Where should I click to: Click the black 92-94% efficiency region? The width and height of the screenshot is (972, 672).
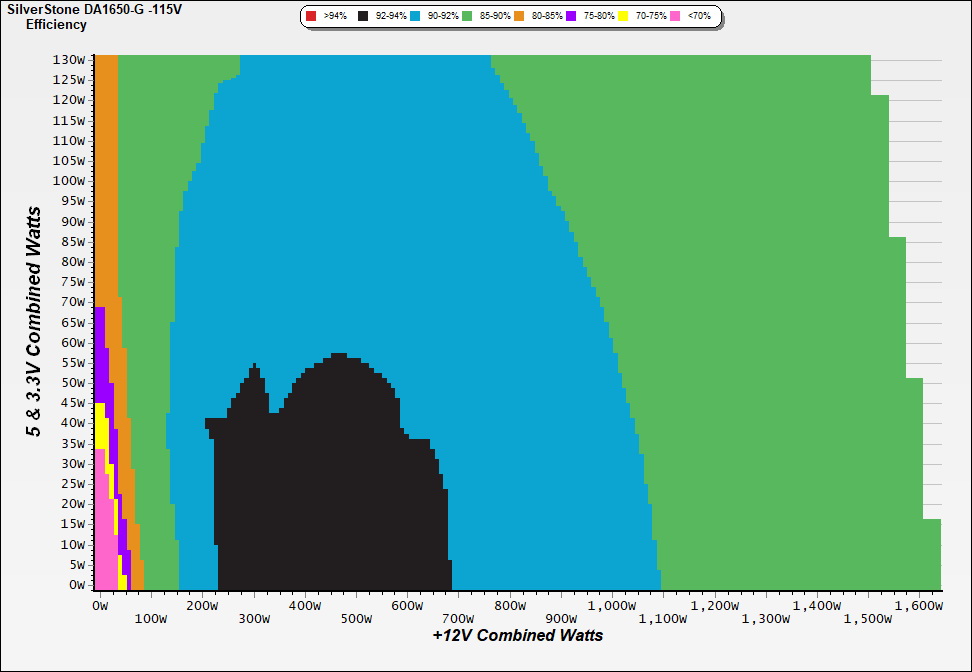point(340,480)
